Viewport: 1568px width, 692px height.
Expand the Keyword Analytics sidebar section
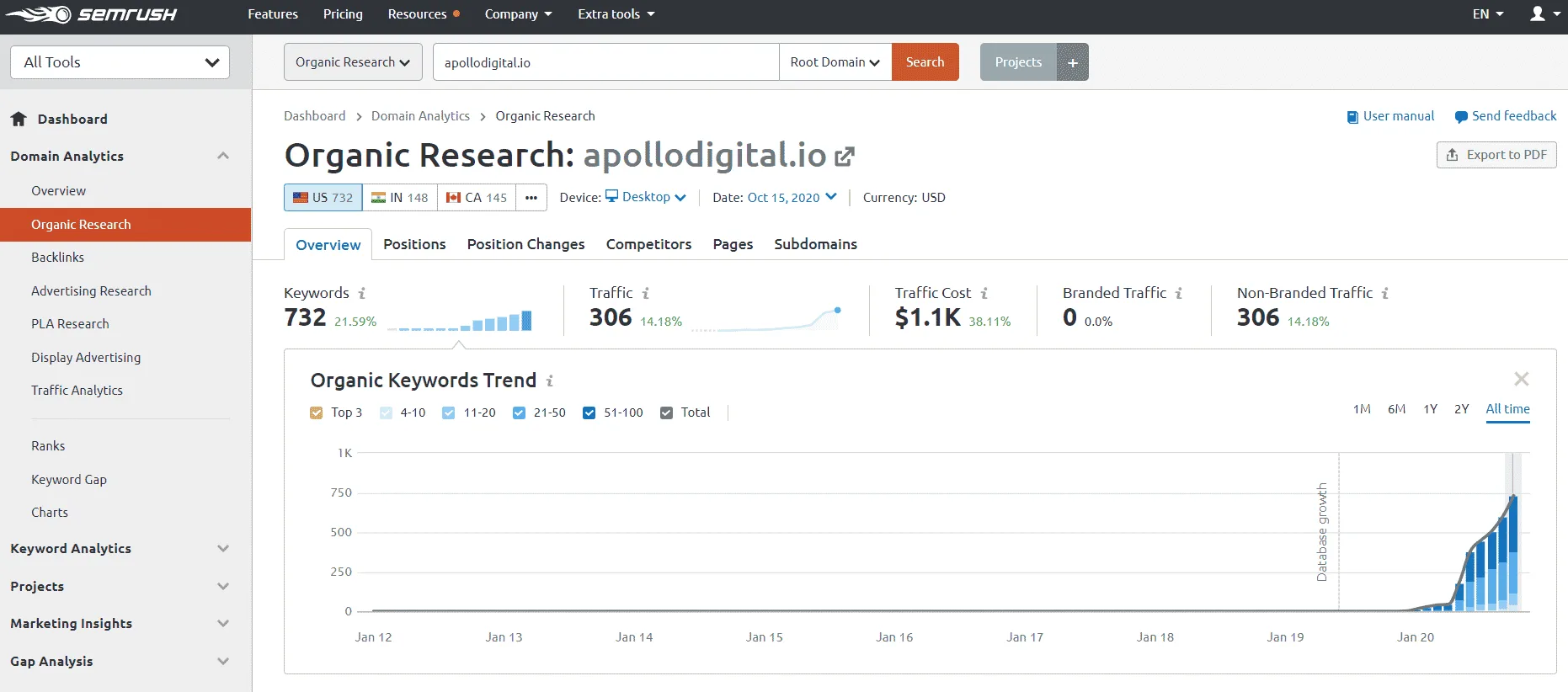[x=120, y=548]
